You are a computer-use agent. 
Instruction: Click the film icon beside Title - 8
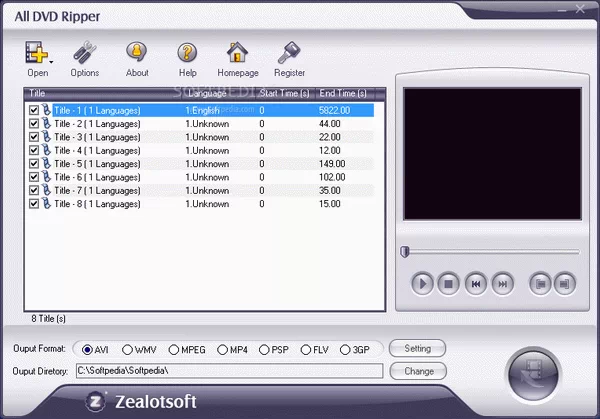point(46,204)
